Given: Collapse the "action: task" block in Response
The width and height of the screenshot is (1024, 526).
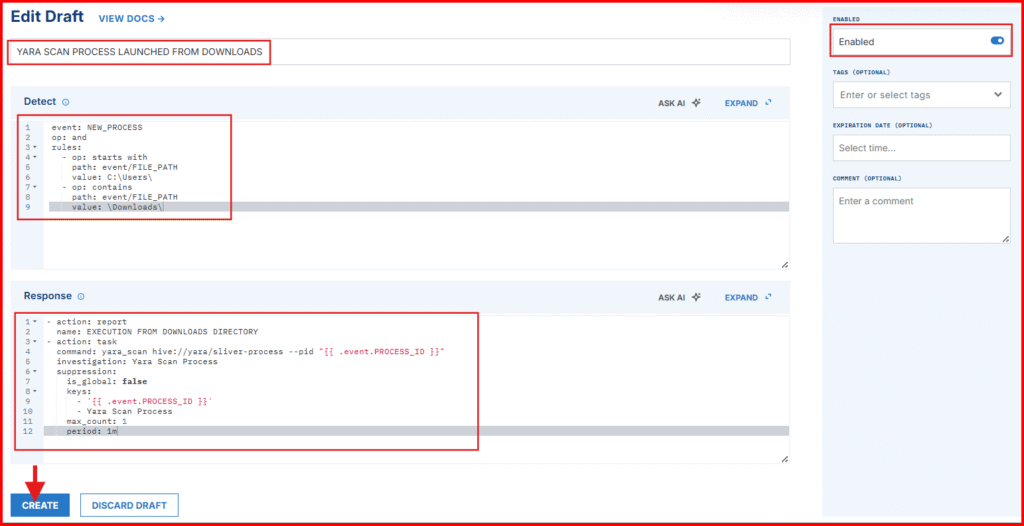Looking at the screenshot, I should click(x=35, y=342).
